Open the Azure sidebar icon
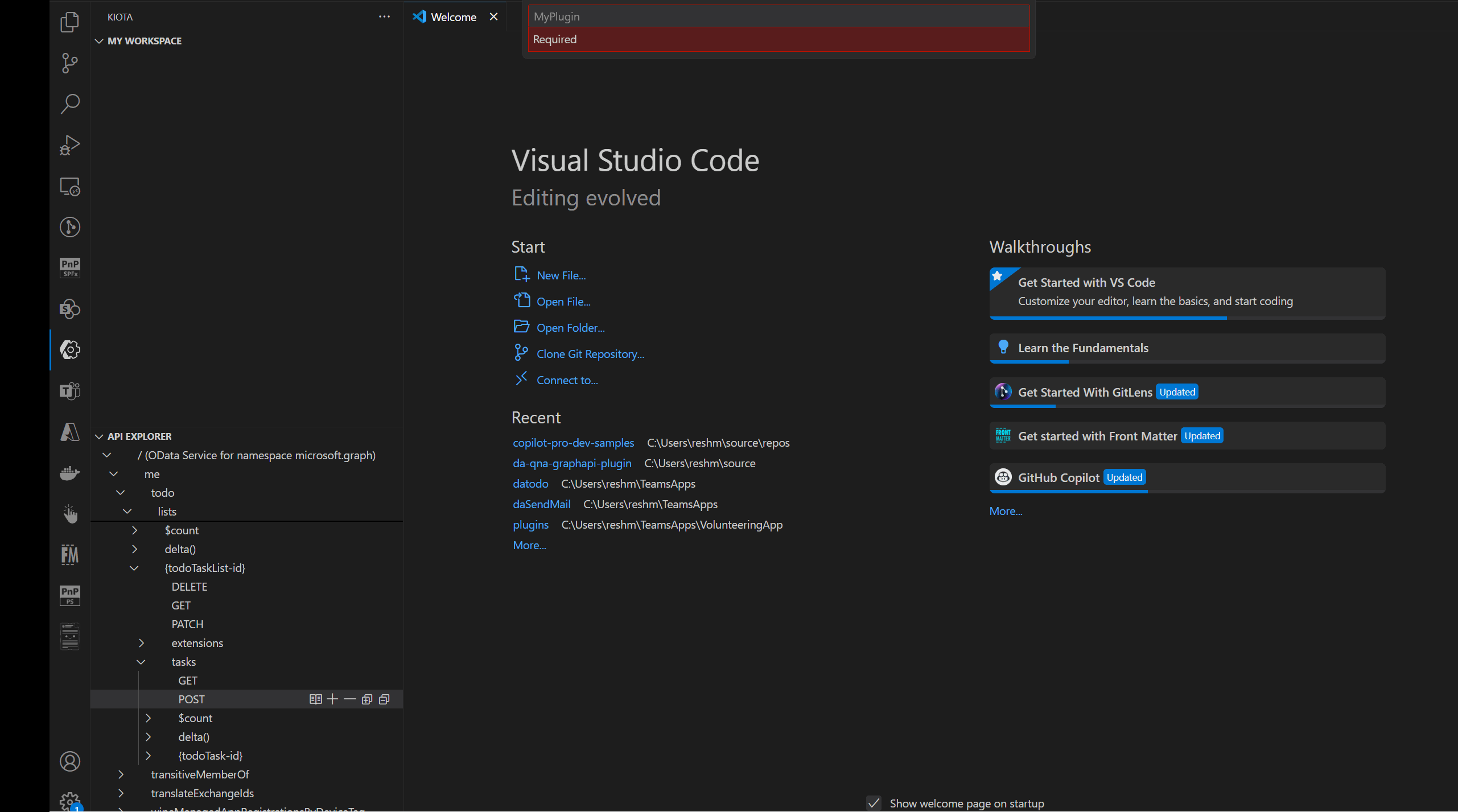 69,432
